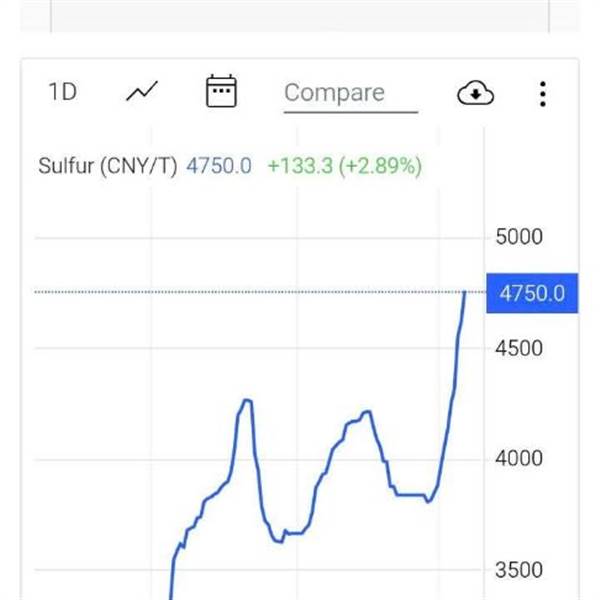Viewport: 600px width, 600px height.
Task: Click the dotted current price line
Action: pos(250,292)
